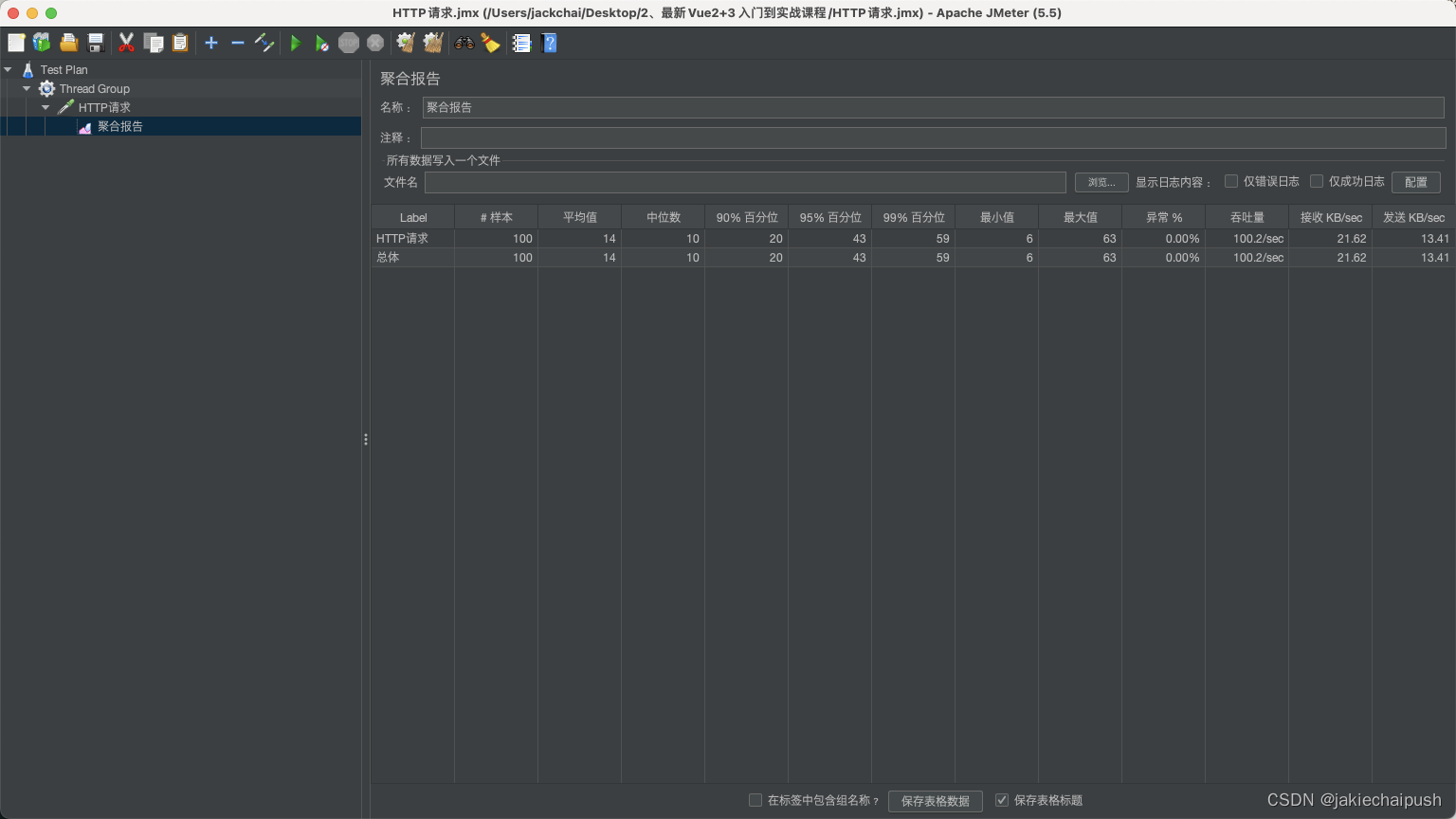The height and width of the screenshot is (819, 1456).
Task: Click the 95% 百分位 column header
Action: point(830,217)
